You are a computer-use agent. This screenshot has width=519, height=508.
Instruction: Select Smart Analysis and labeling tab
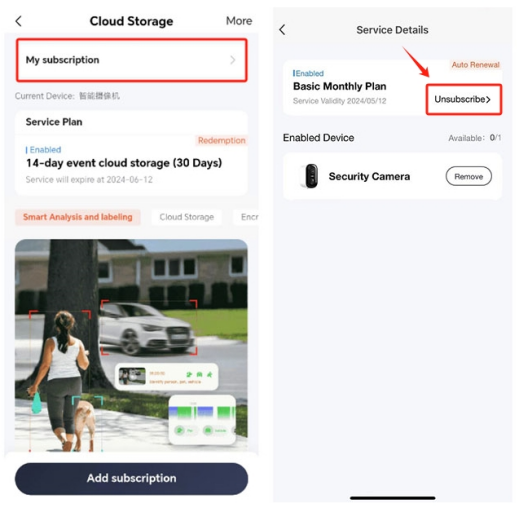pos(78,217)
